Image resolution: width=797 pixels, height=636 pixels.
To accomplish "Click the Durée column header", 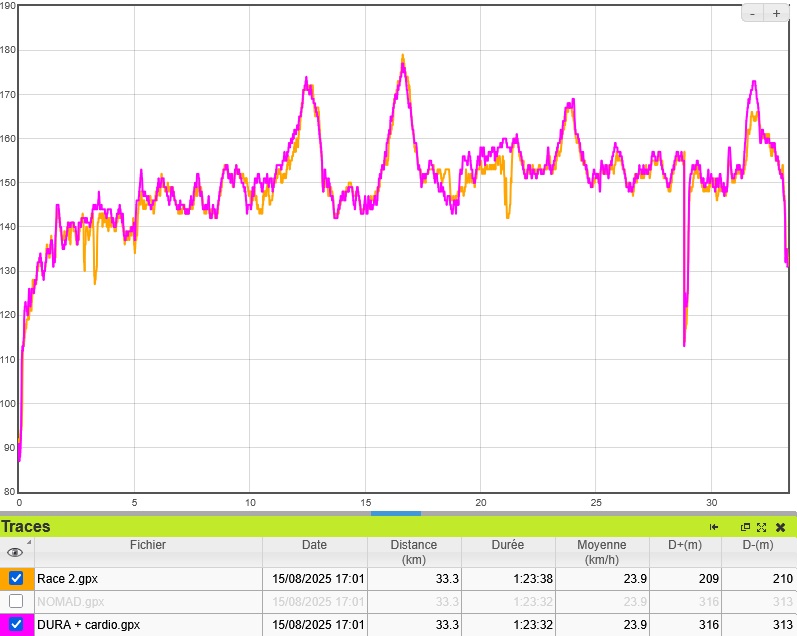I will tap(508, 545).
